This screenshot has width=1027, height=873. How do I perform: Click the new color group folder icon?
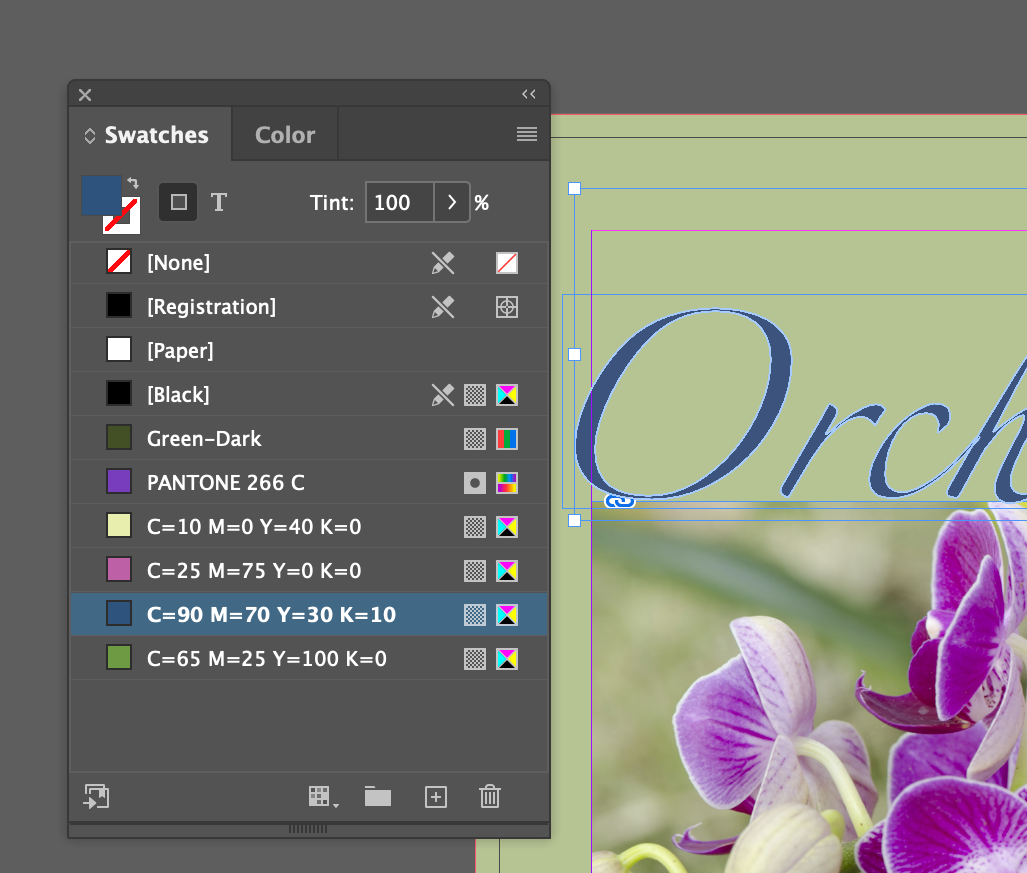click(378, 796)
